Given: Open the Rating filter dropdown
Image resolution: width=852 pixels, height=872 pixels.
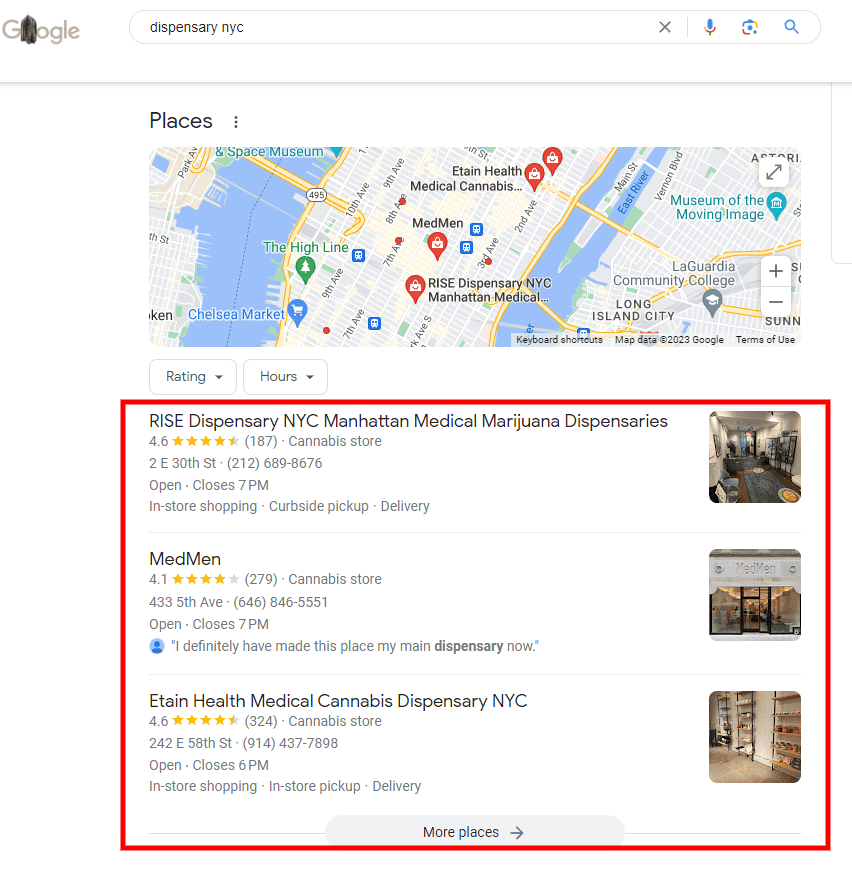Looking at the screenshot, I should click(x=193, y=376).
